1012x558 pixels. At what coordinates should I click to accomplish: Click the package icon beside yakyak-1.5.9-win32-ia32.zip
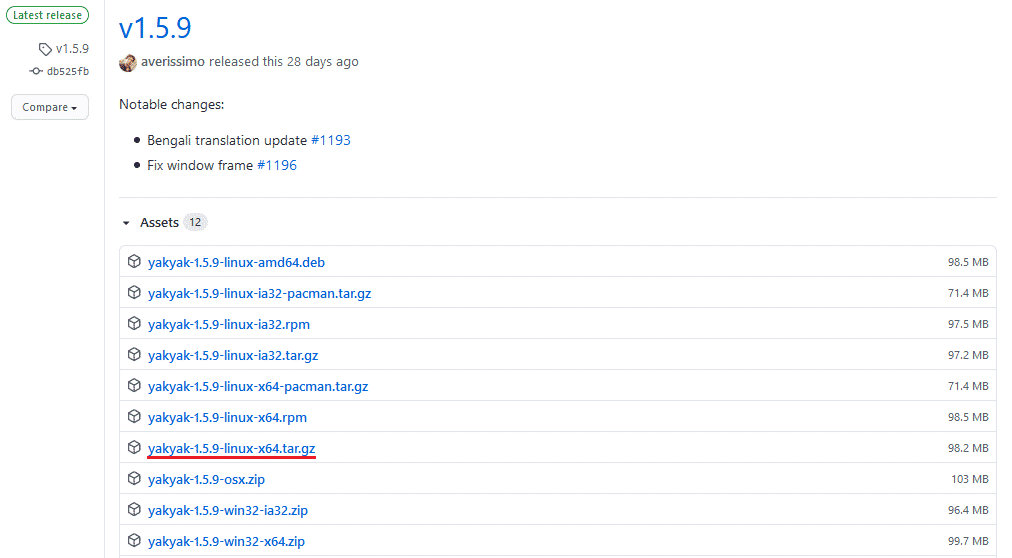tap(134, 509)
